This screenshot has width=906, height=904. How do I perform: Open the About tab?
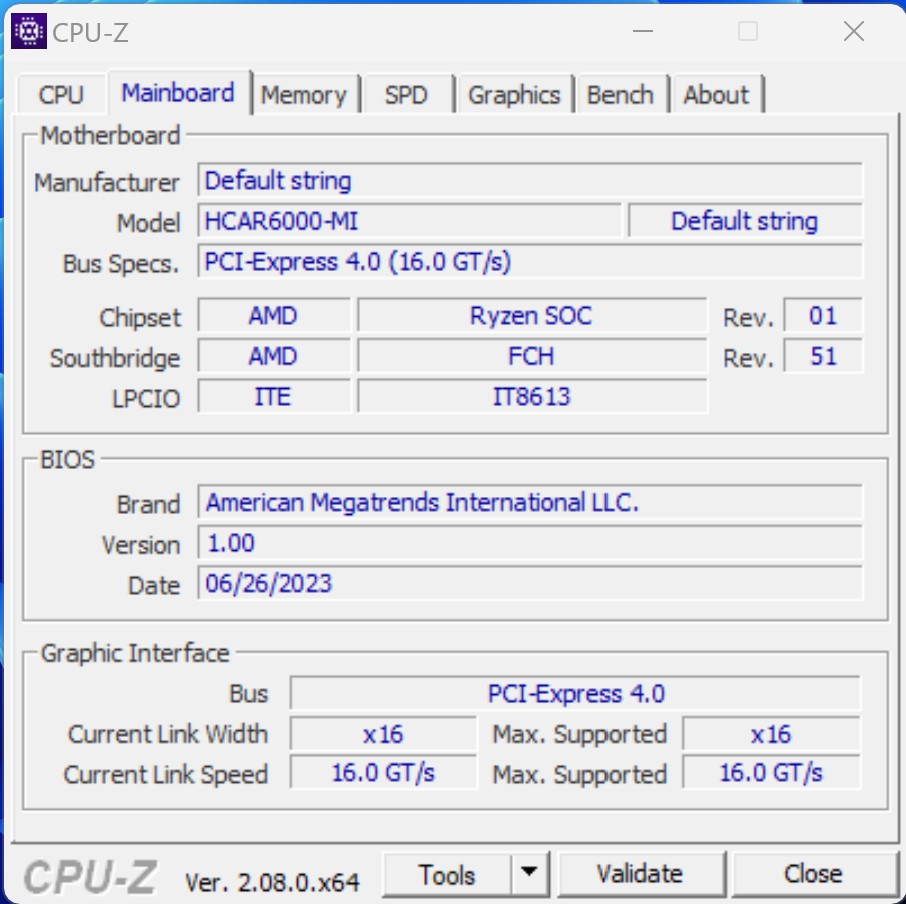[716, 94]
